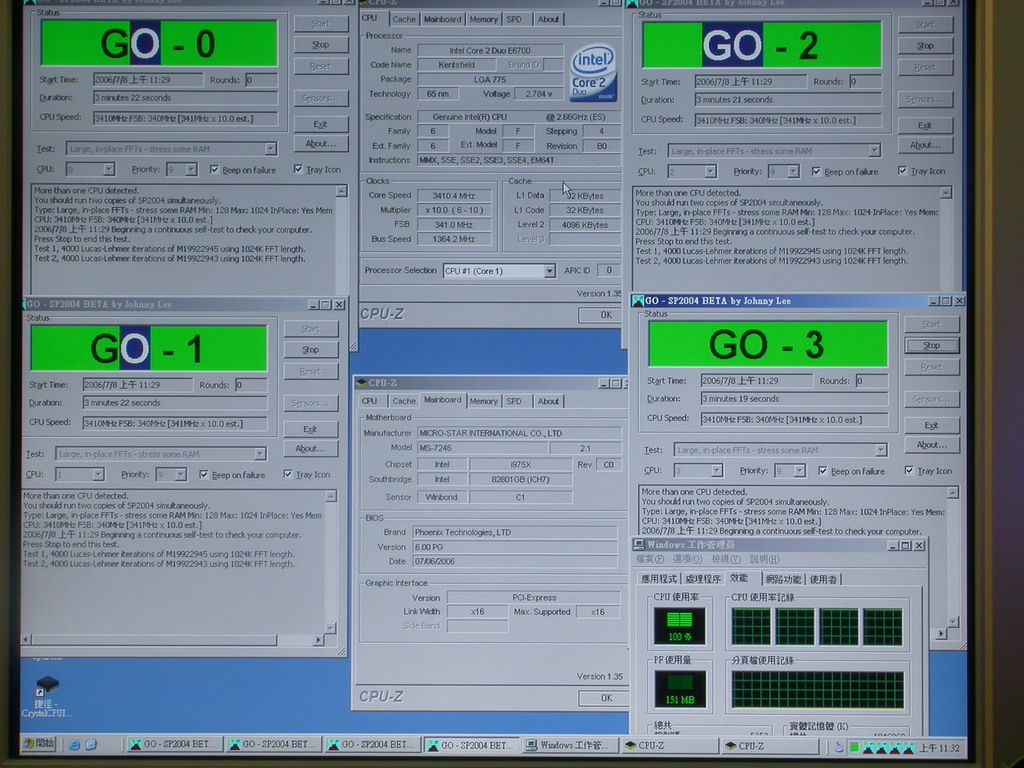This screenshot has height=768, width=1024.
Task: Click Exit in the GO - 1 window
Action: pos(310,429)
